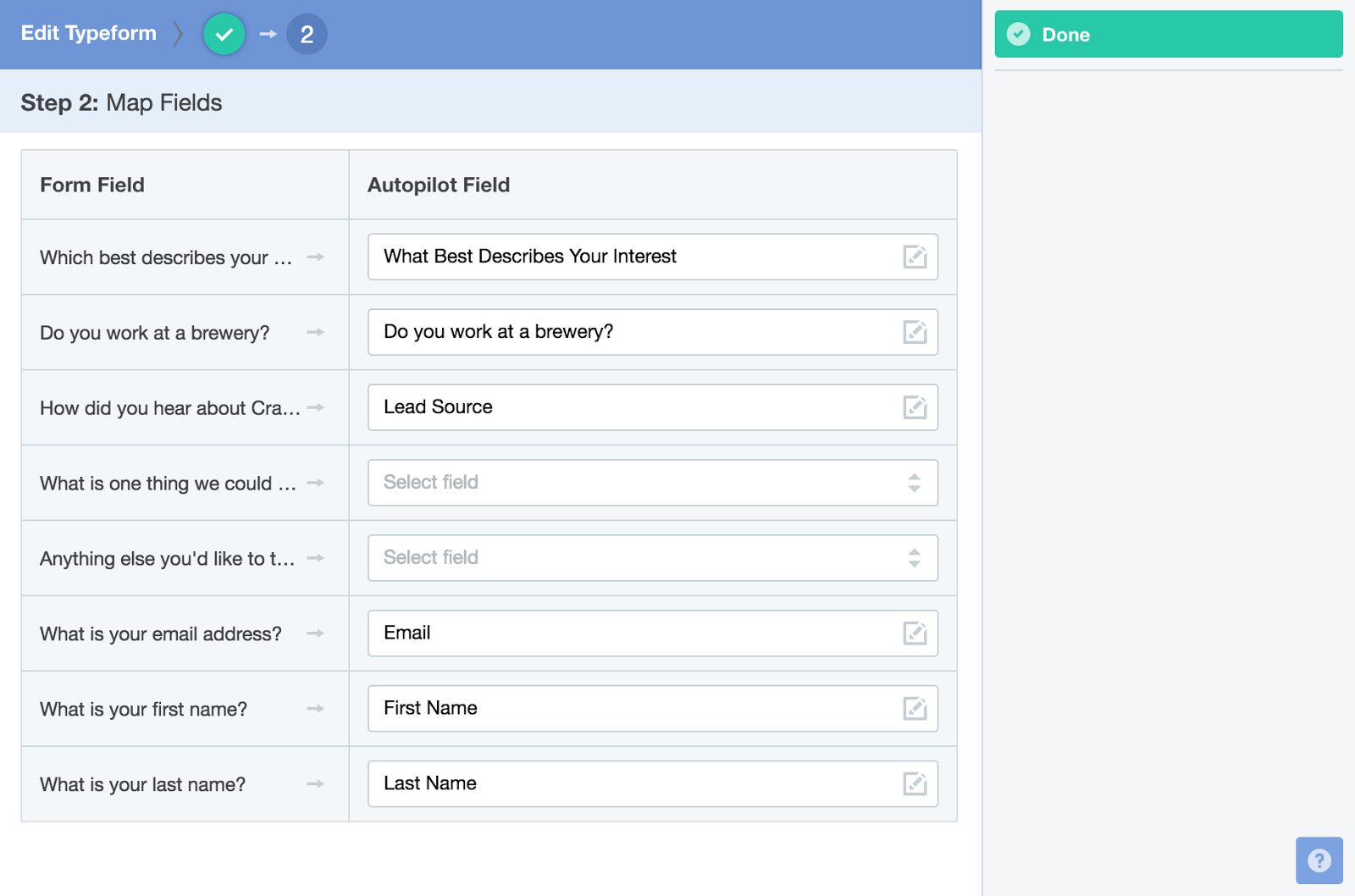Click the edit icon in Do you work at a brewery field
This screenshot has width=1355, height=896.
[x=915, y=332]
